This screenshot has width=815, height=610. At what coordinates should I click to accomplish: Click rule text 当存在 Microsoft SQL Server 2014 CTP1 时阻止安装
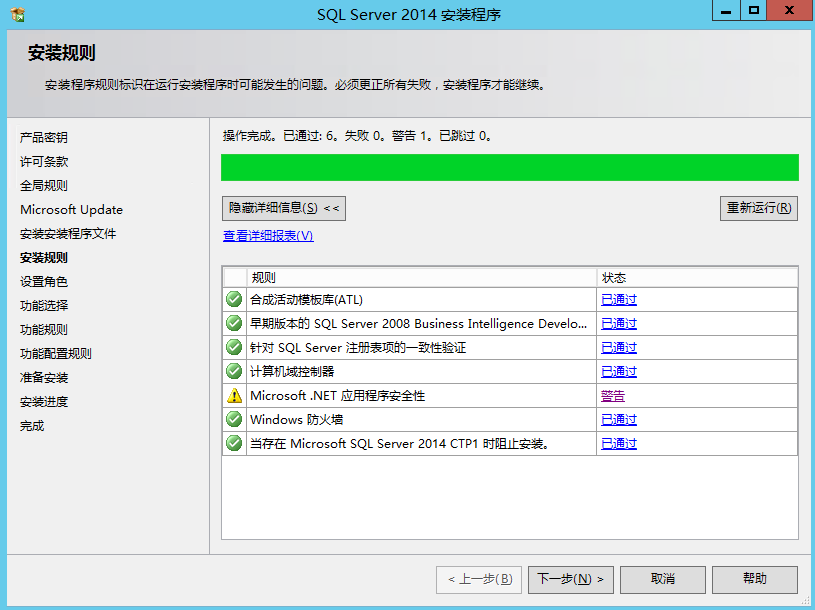[x=399, y=444]
